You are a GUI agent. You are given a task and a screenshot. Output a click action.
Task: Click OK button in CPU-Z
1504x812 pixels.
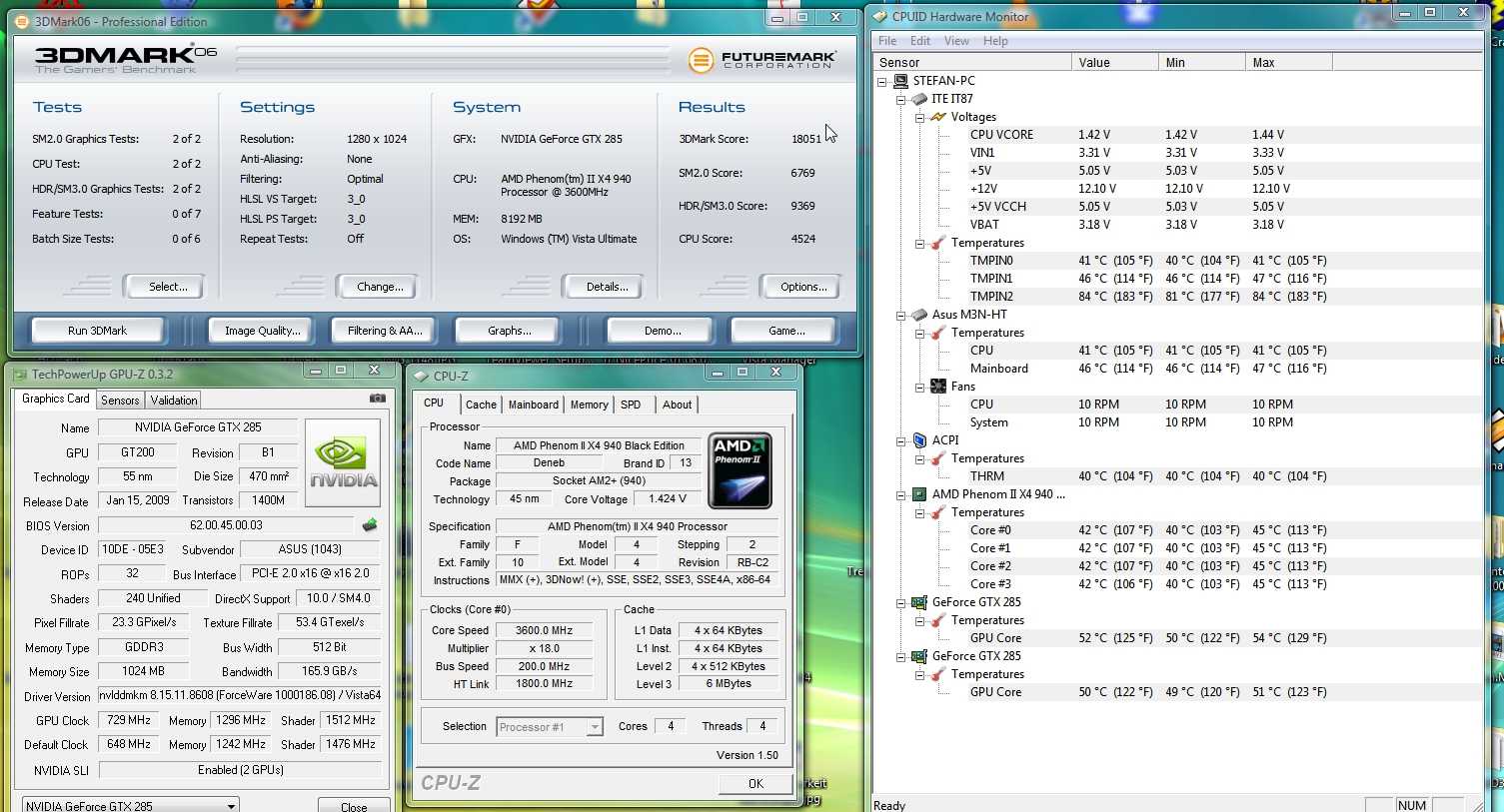[756, 784]
